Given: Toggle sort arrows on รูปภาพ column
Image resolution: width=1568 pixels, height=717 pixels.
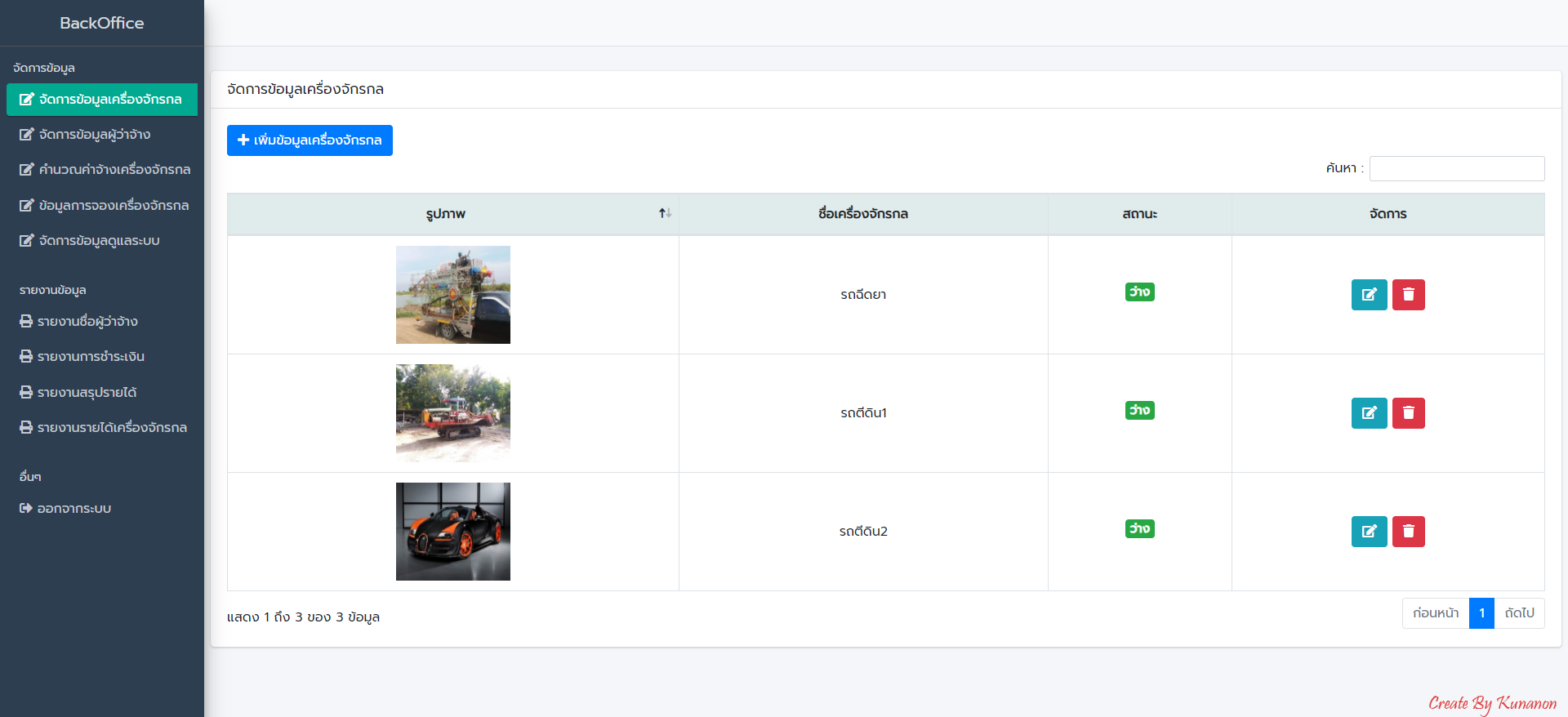Looking at the screenshot, I should (665, 213).
